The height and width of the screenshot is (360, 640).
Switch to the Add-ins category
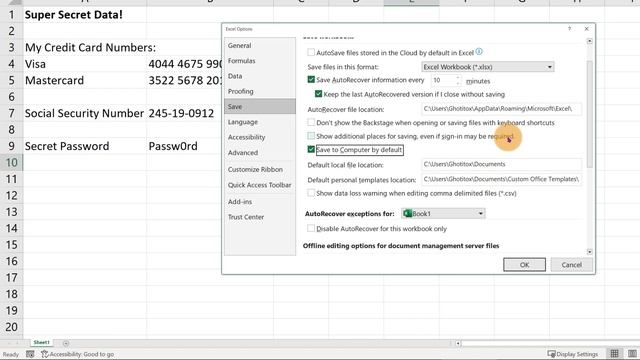240,202
